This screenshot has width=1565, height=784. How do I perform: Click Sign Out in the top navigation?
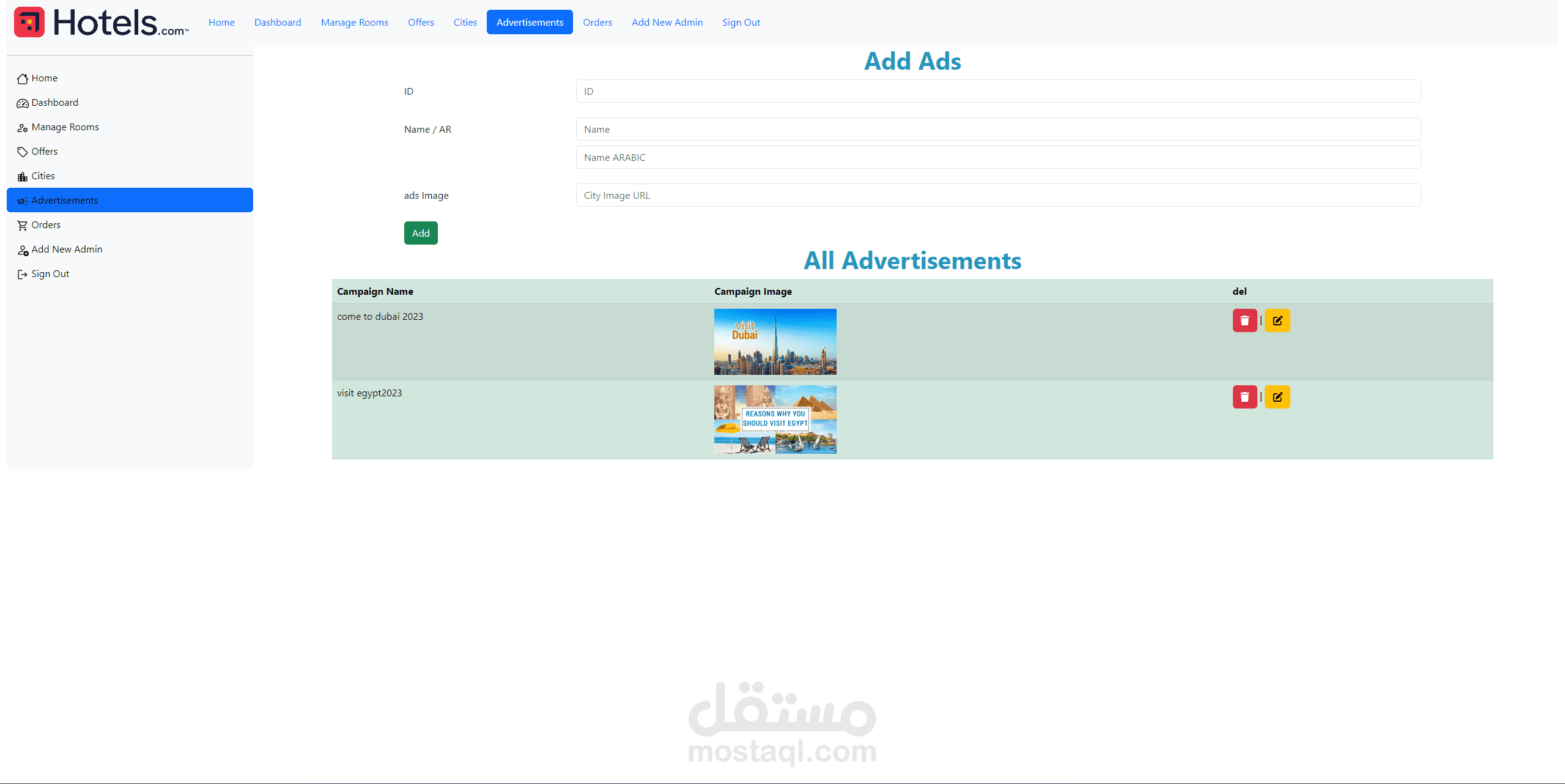pyautogui.click(x=741, y=23)
